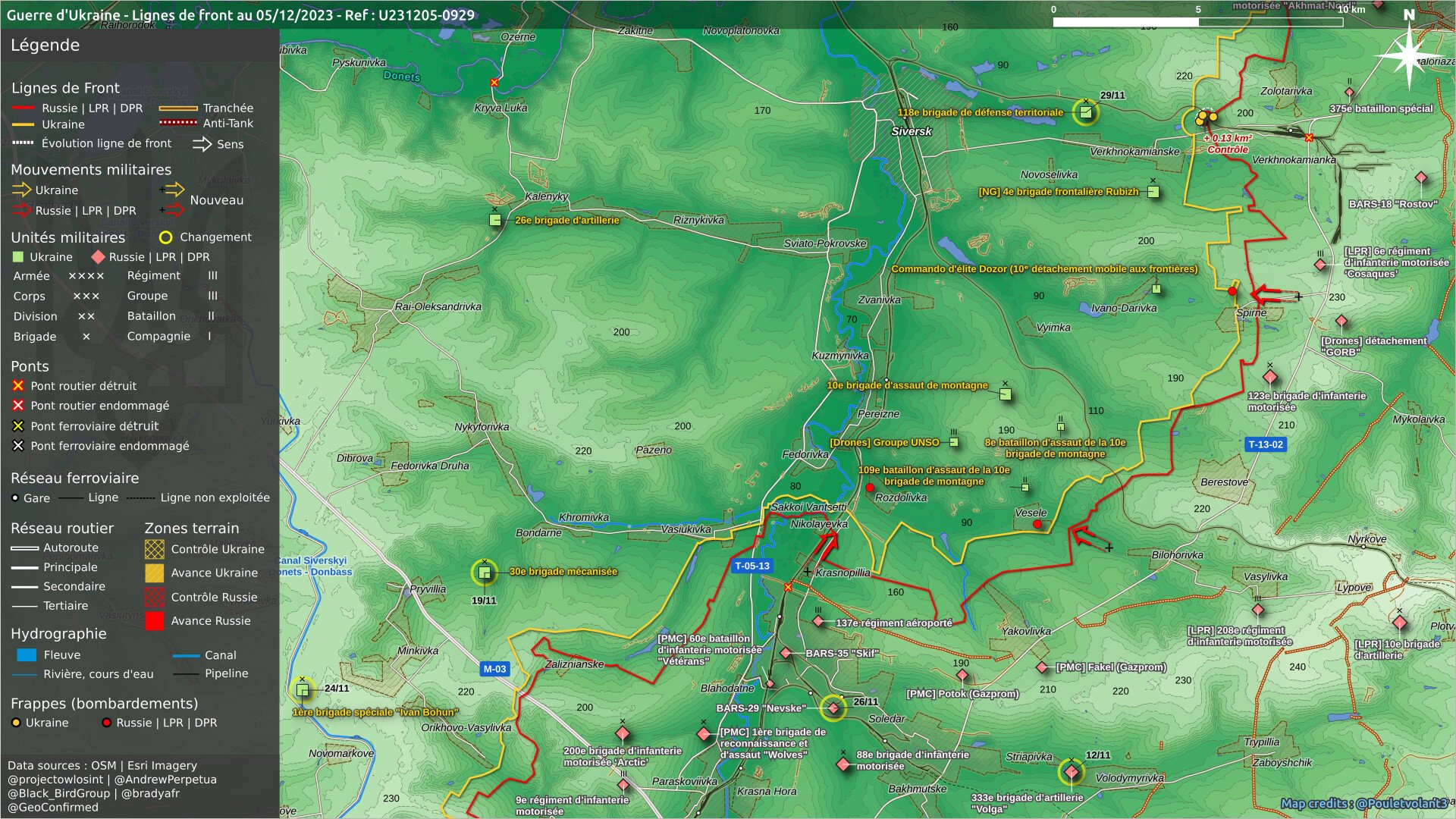Click the T-05-13 road shield
The width and height of the screenshot is (1456, 819).
[752, 566]
